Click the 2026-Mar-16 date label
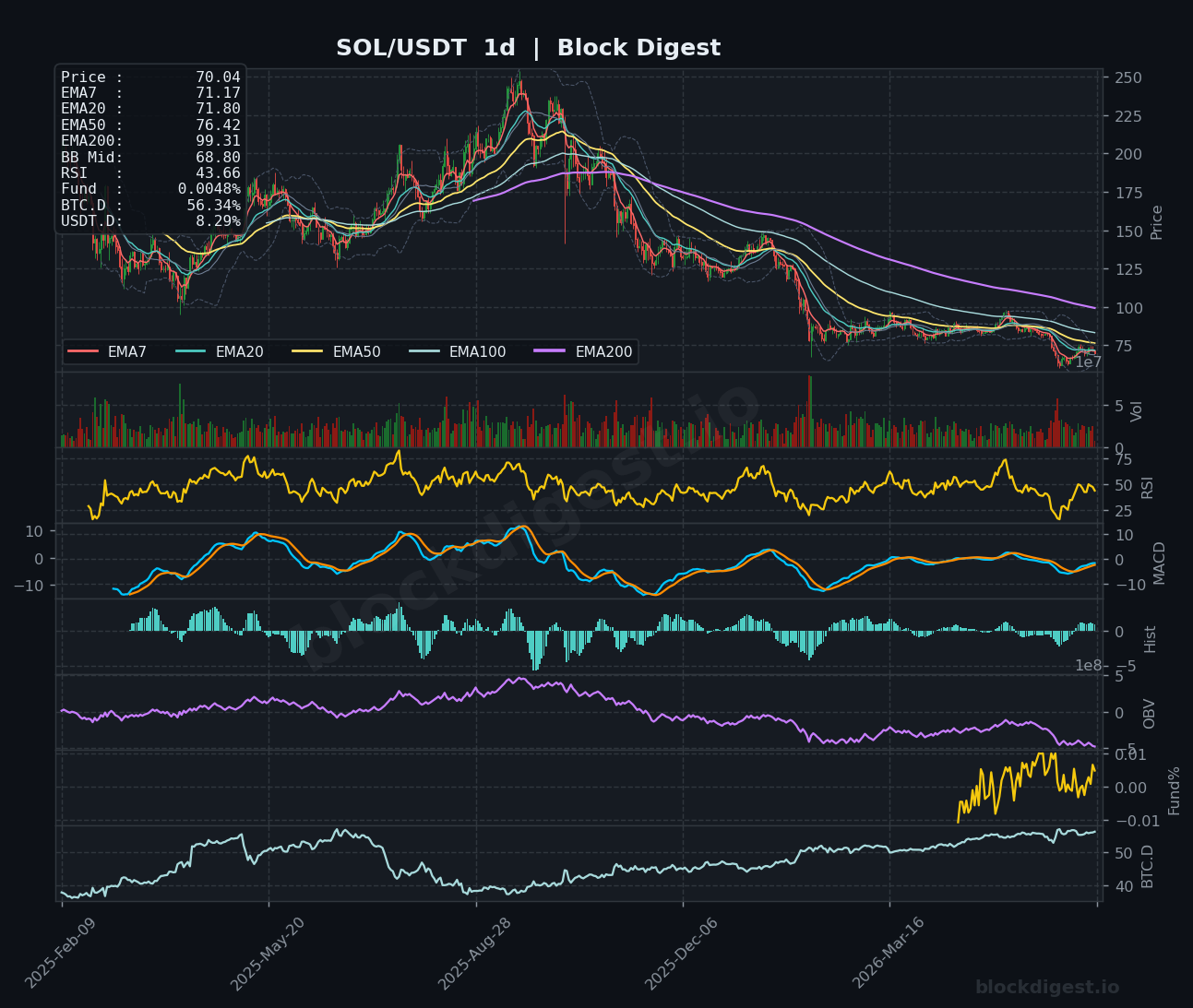The width and height of the screenshot is (1193, 1008). coord(887,953)
